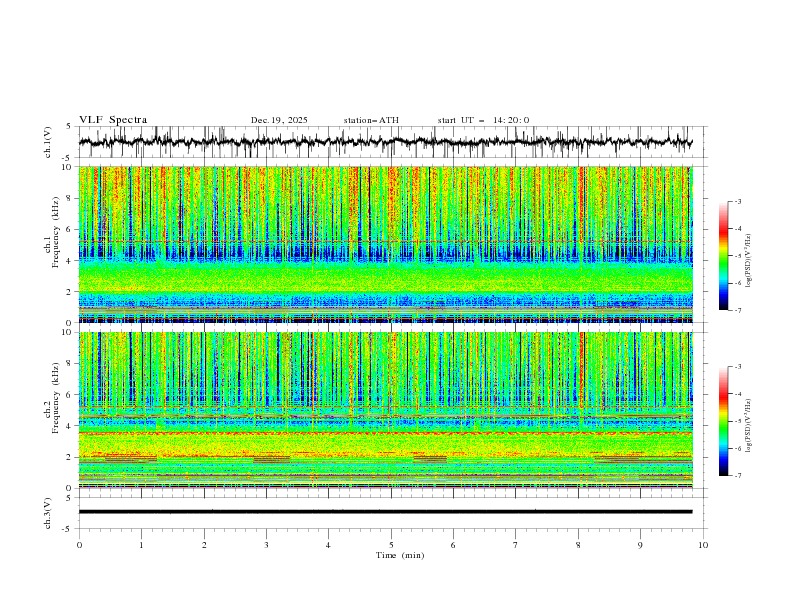Image resolution: width=792 pixels, height=612 pixels.
Task: Click the lower colorbar 'log(PSD)(V²/Hz)' label
Action: [x=749, y=425]
